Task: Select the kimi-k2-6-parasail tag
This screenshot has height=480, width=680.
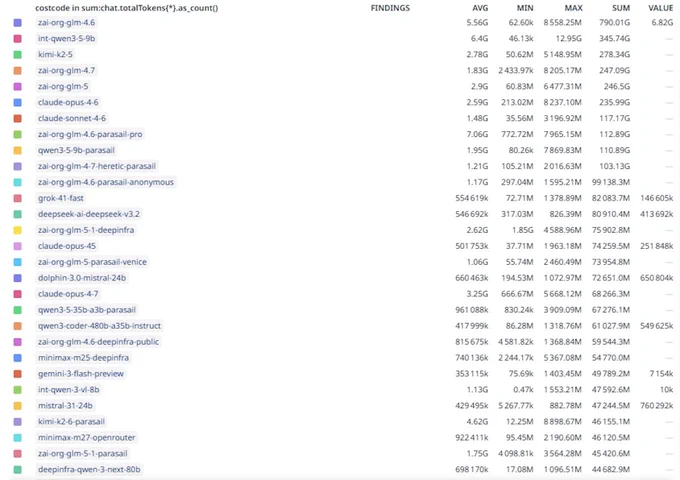Action: pos(71,421)
